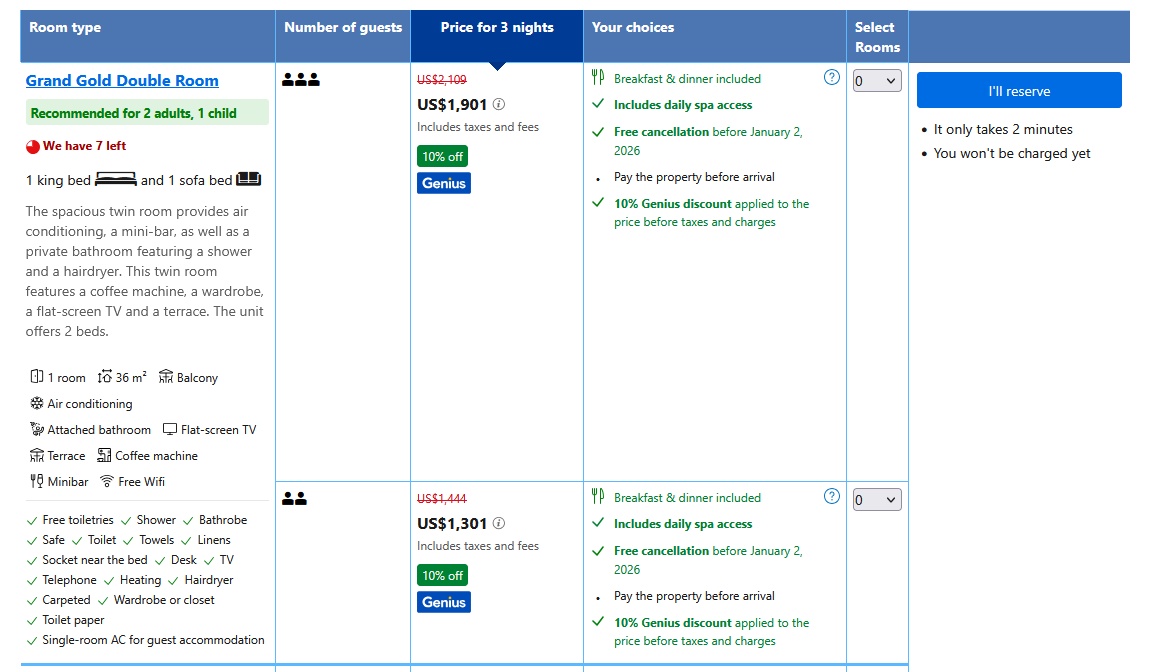This screenshot has width=1161, height=672.
Task: Click the I'll reserve button
Action: (1019, 90)
